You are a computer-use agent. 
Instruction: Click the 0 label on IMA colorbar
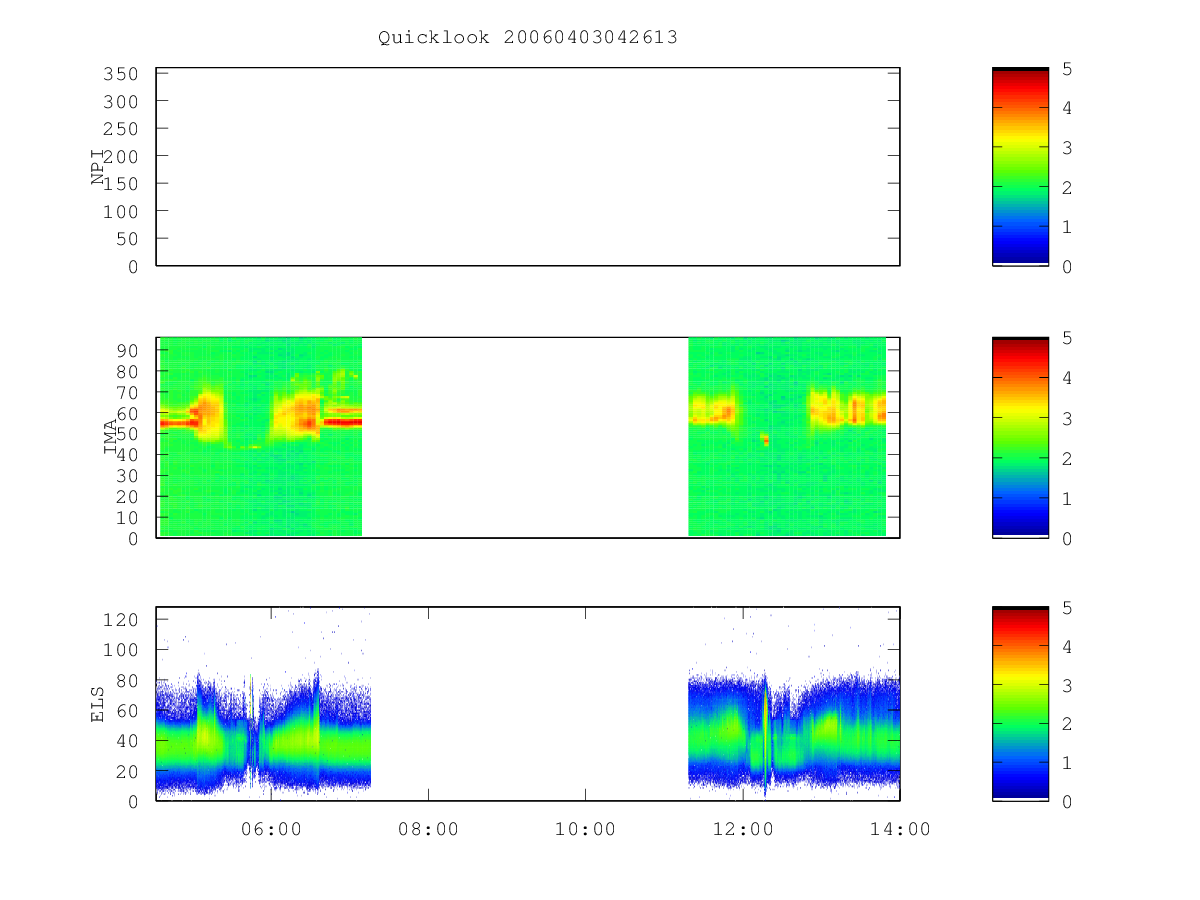click(1068, 539)
